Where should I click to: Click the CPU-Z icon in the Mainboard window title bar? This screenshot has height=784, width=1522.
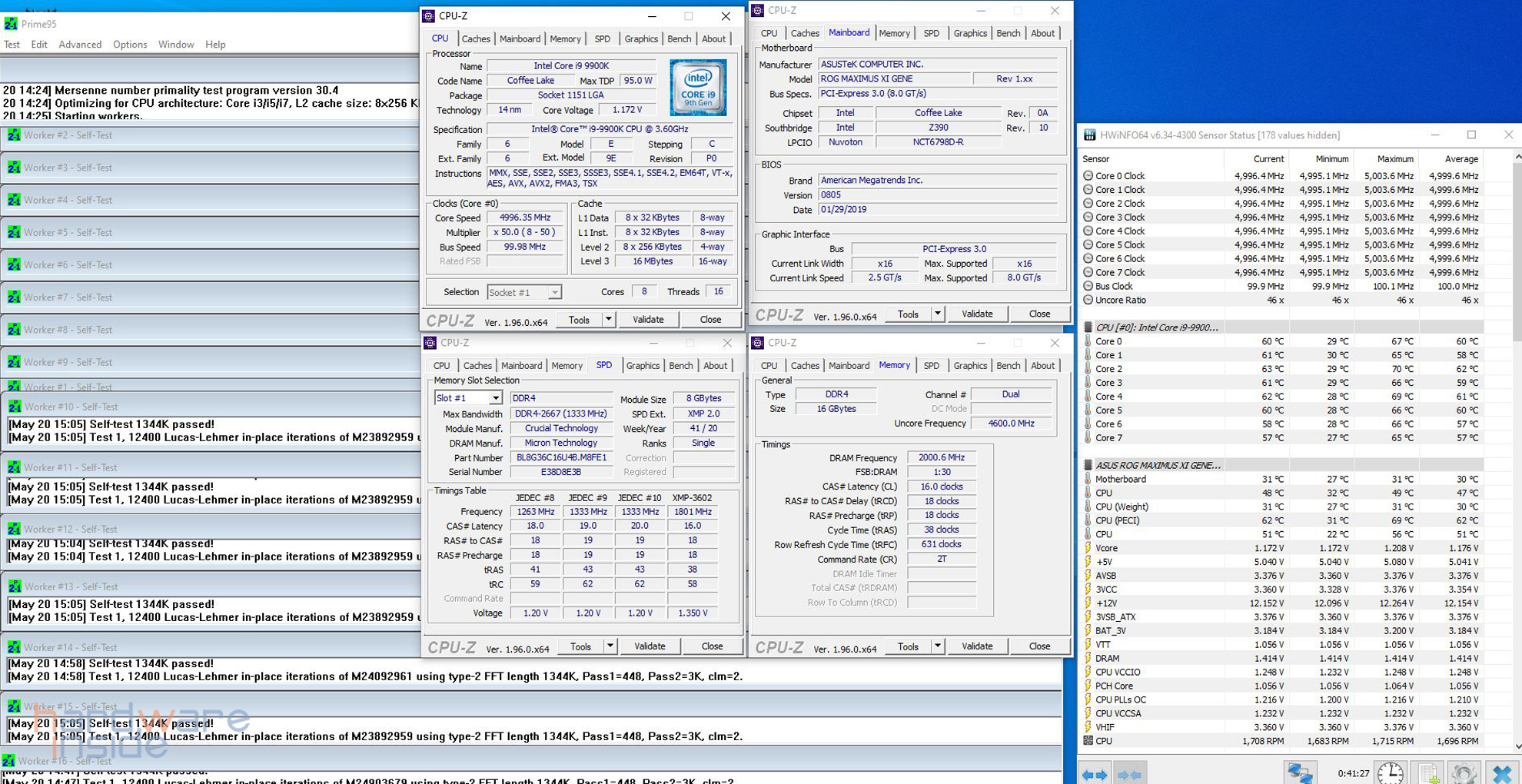pyautogui.click(x=758, y=10)
